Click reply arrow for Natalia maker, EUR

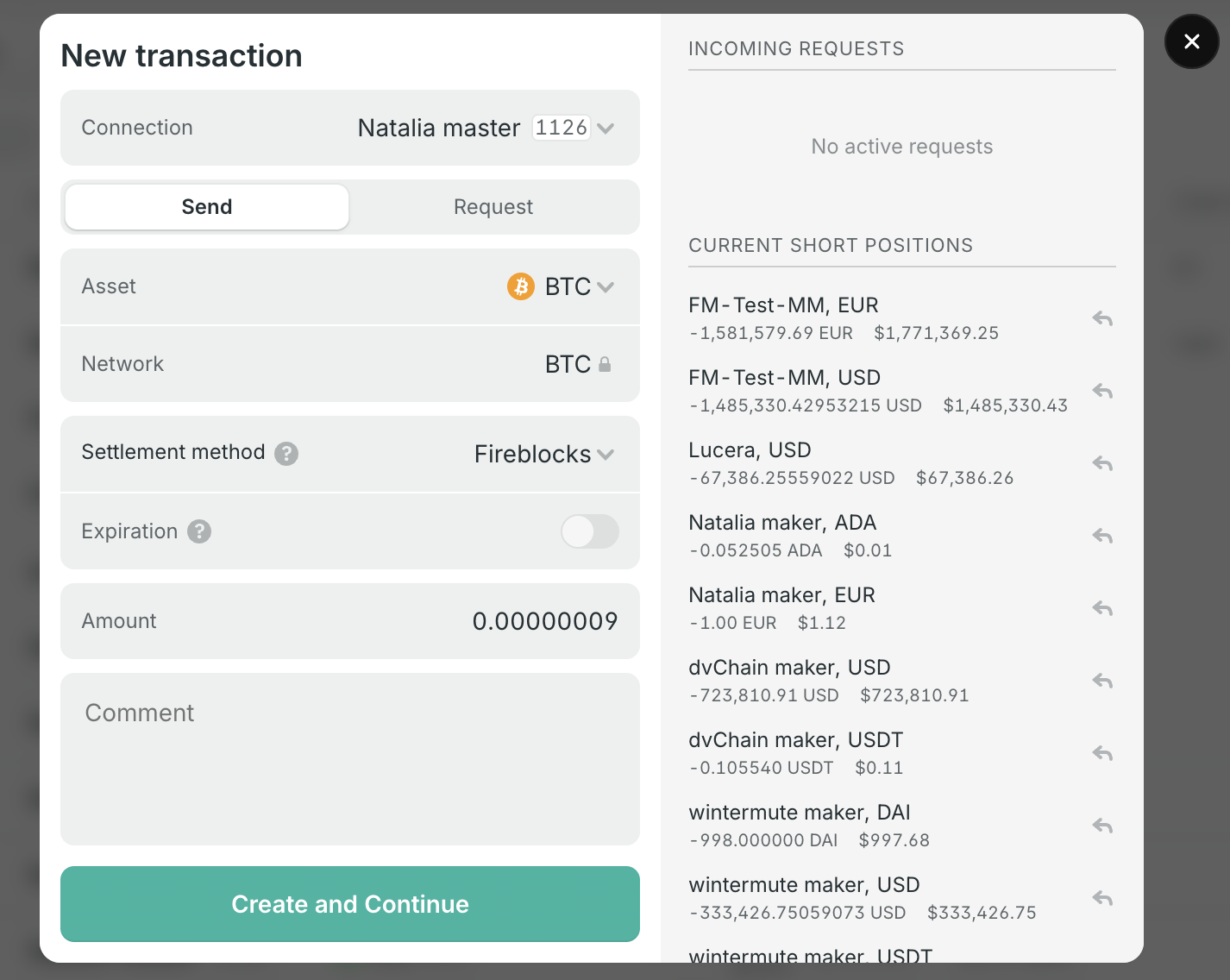click(1102, 609)
